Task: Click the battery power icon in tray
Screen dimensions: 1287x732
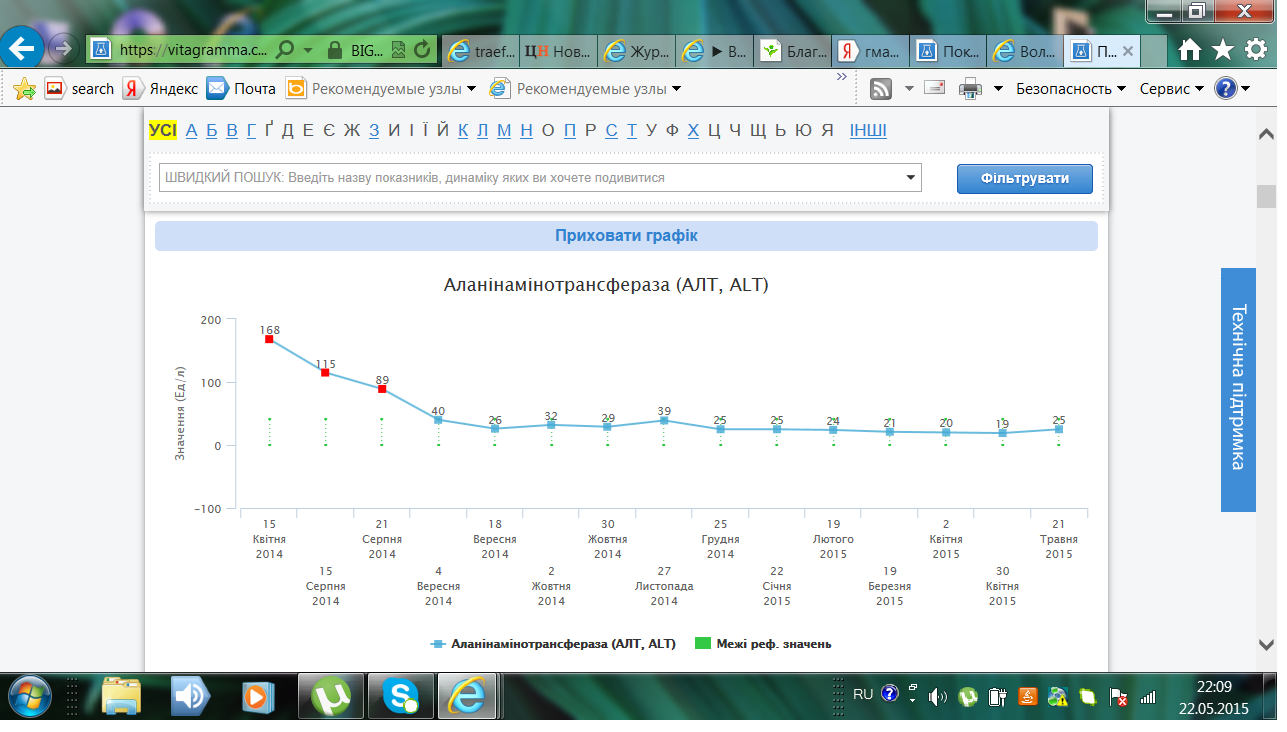Action: tap(997, 696)
